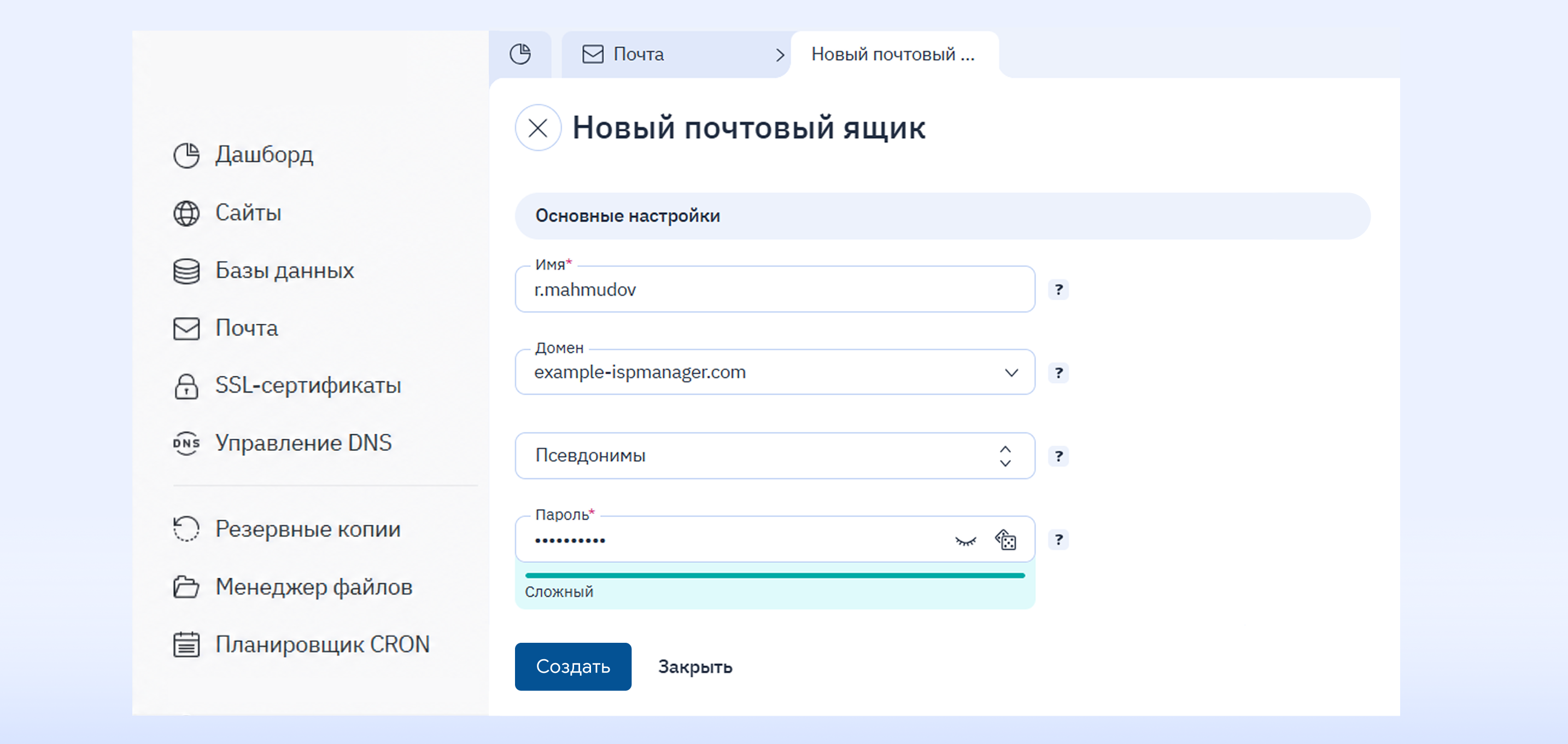1568x744 pixels.
Task: Switch to the Почта tab
Action: [x=676, y=54]
